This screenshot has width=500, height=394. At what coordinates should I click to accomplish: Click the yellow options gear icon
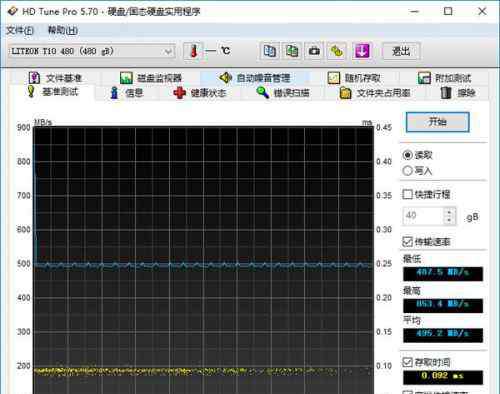pos(337,51)
